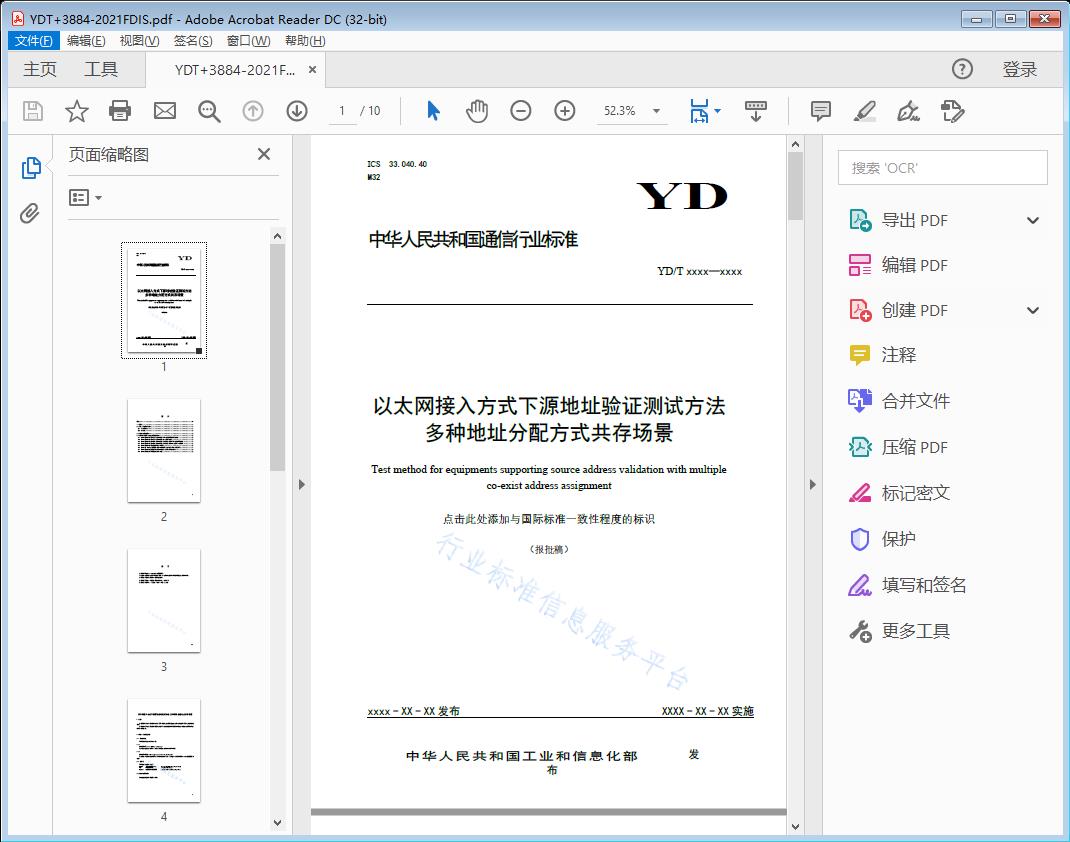Image resolution: width=1070 pixels, height=842 pixels.
Task: Open the page thumbnails sidebar icon
Action: [30, 166]
